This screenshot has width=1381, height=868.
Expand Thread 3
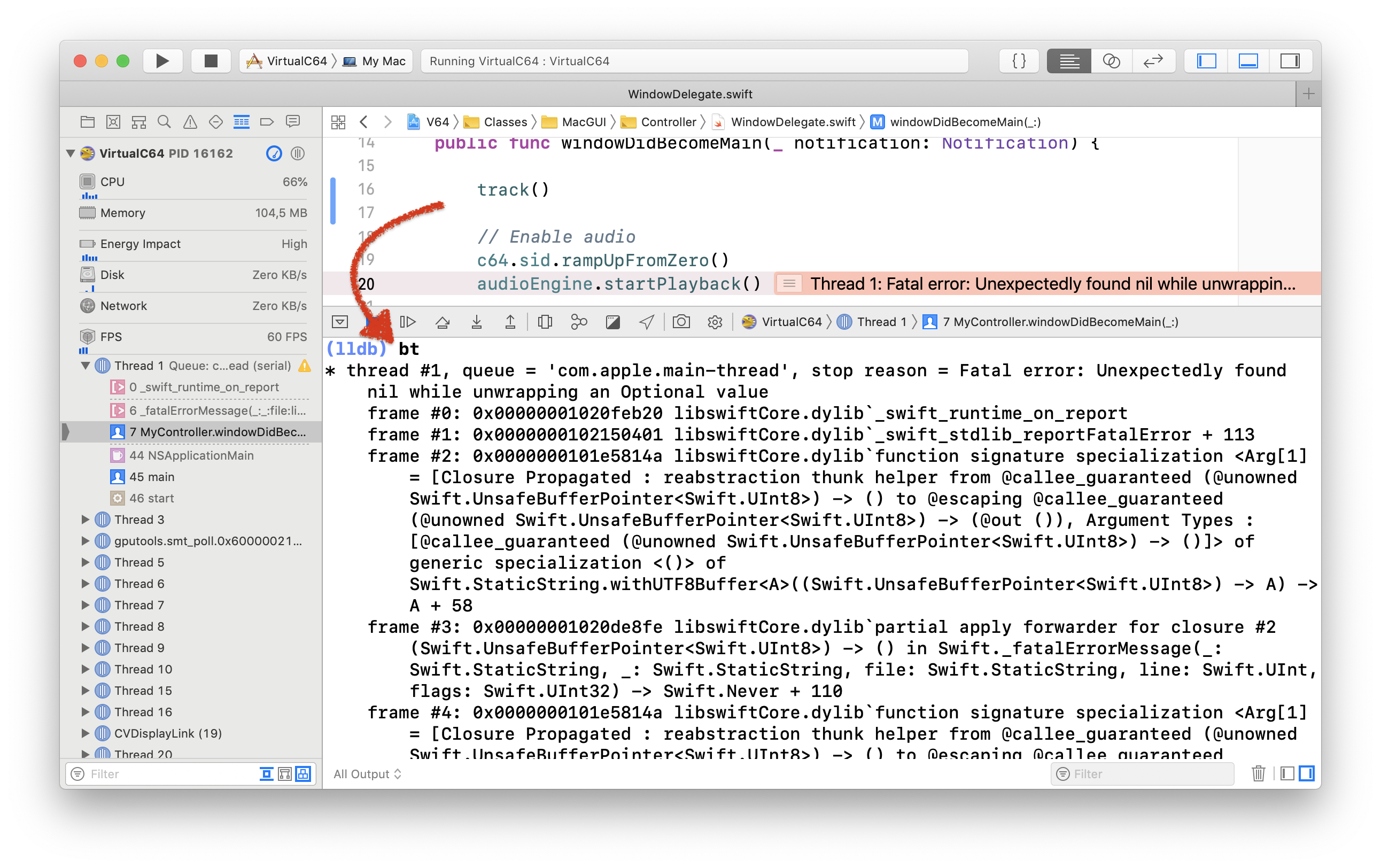(x=85, y=520)
